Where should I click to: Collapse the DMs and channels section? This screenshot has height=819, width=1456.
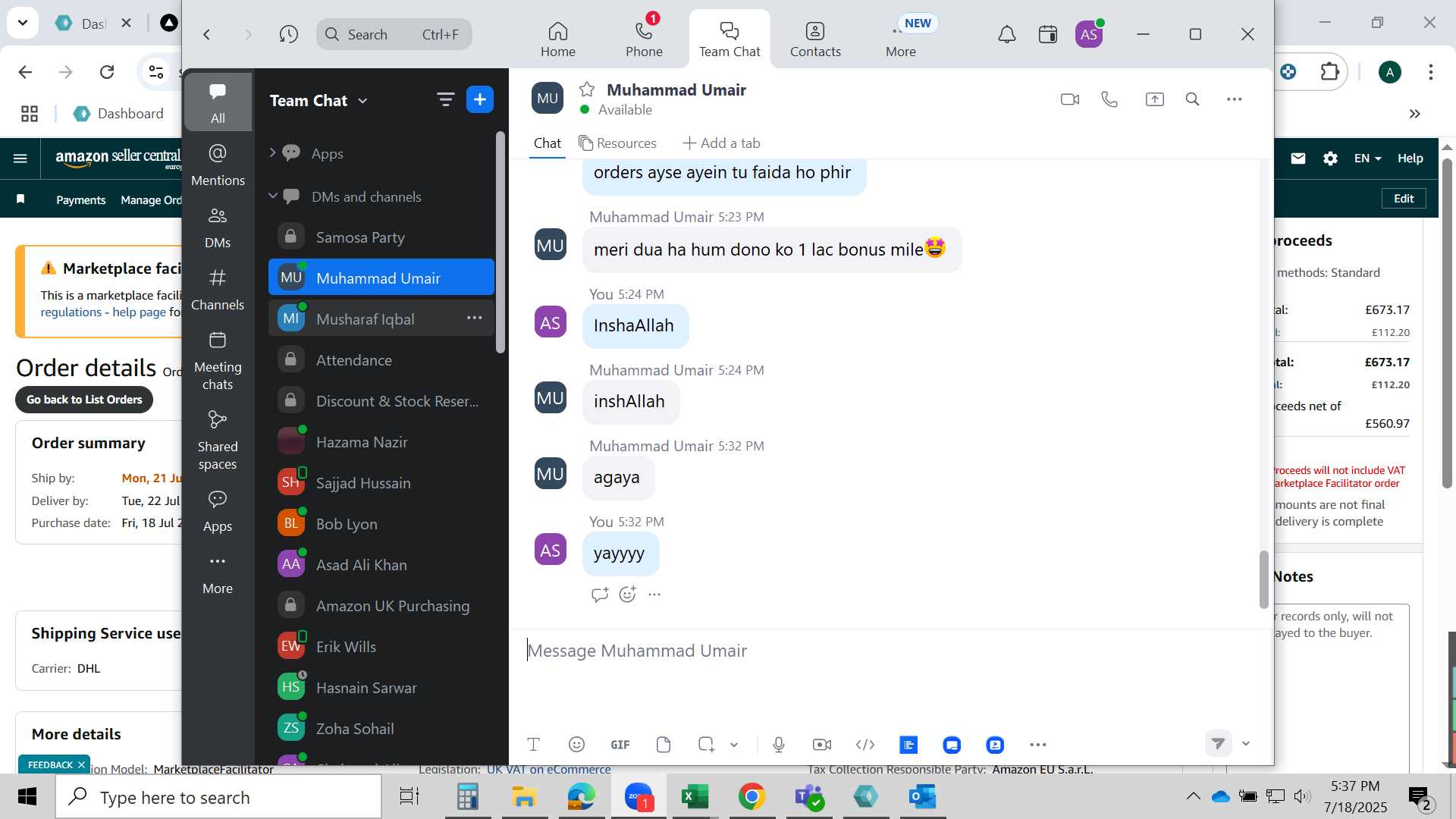tap(272, 196)
